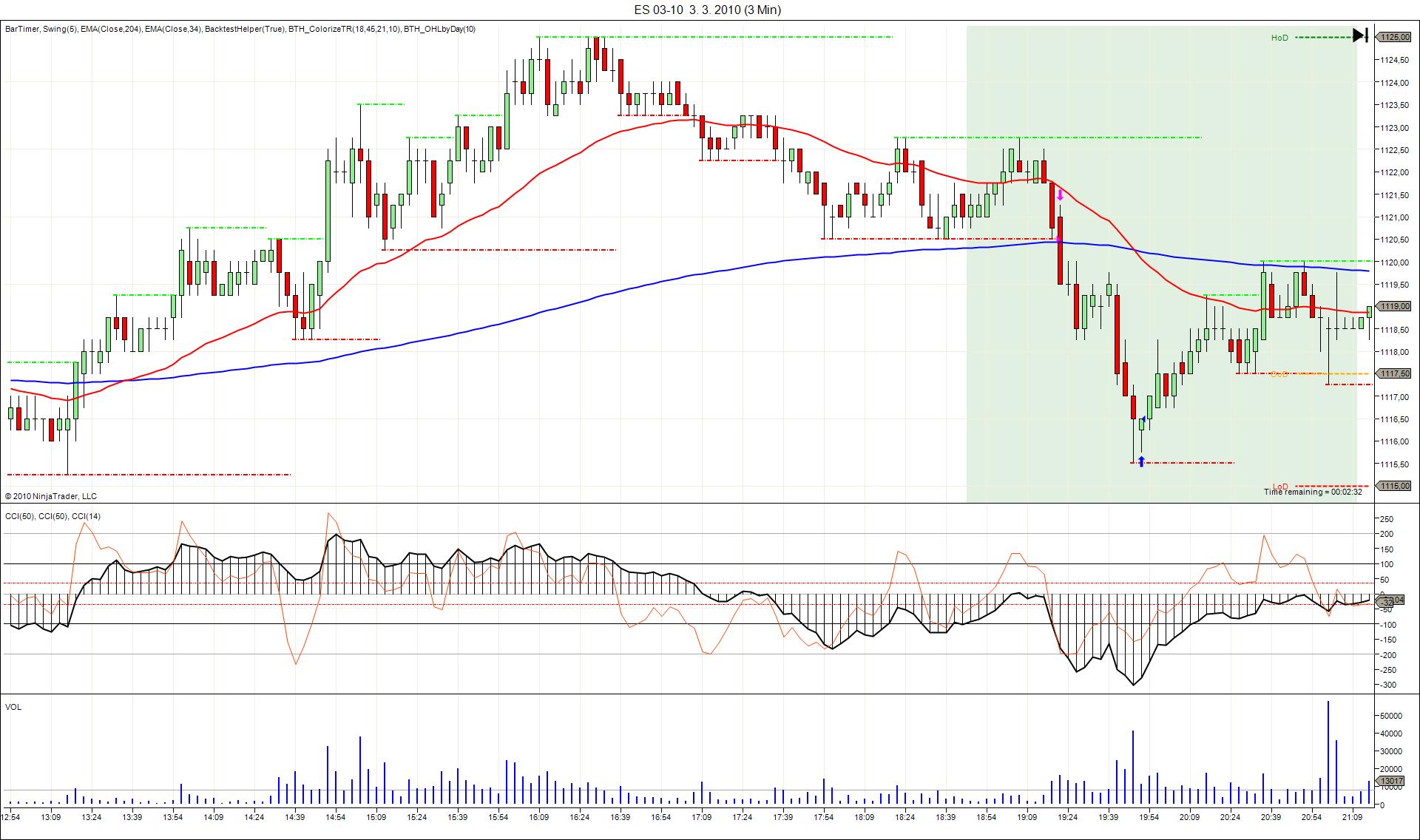Select the 1117,50 price marker tag
1420x840 pixels.
point(1393,374)
